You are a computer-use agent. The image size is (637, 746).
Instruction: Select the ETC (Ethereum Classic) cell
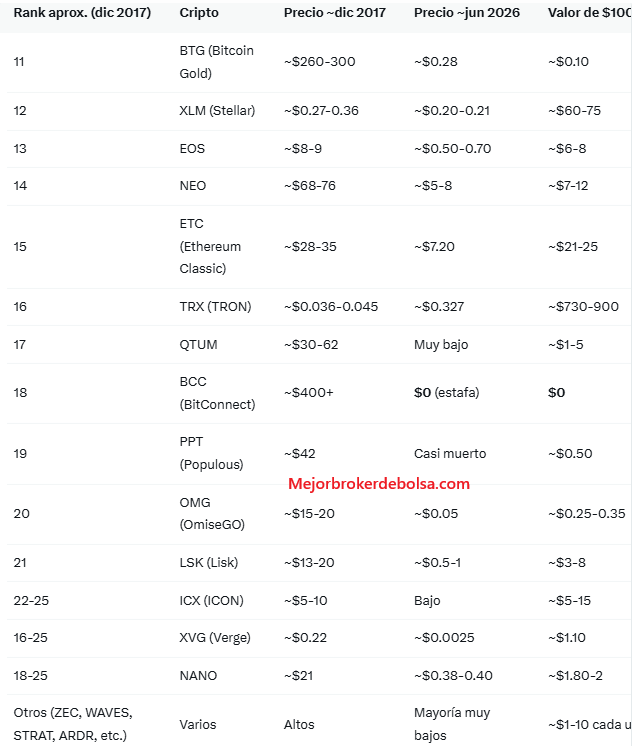pos(210,246)
